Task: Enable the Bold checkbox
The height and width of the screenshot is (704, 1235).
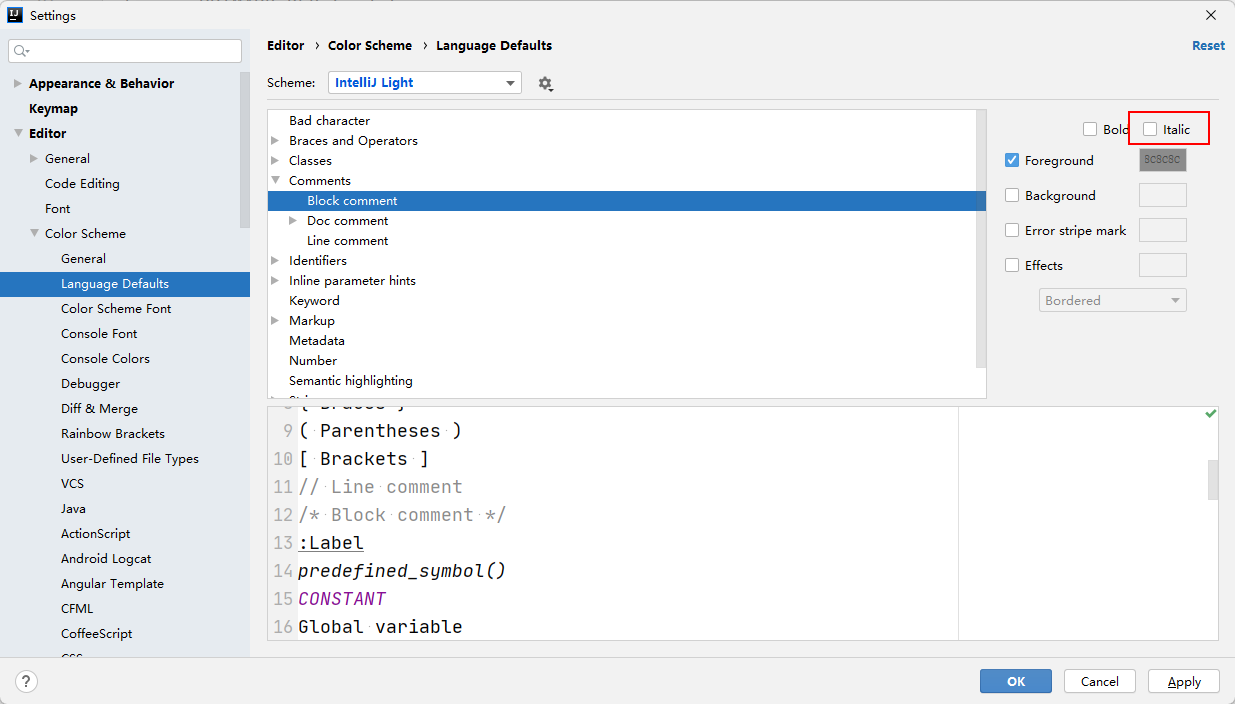Action: pyautogui.click(x=1090, y=129)
